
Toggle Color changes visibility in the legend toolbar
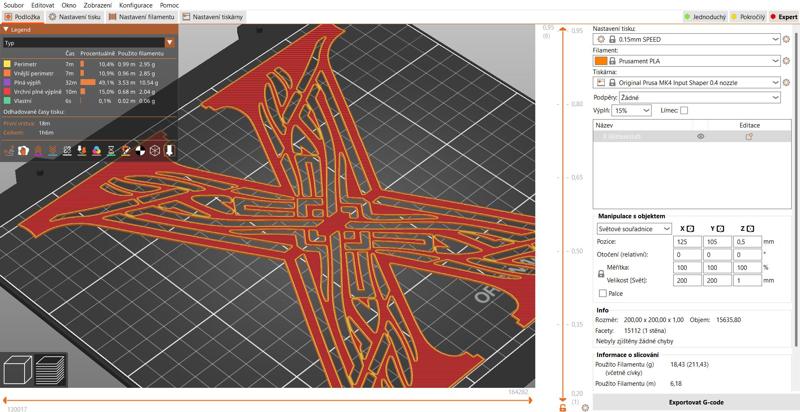(96, 151)
